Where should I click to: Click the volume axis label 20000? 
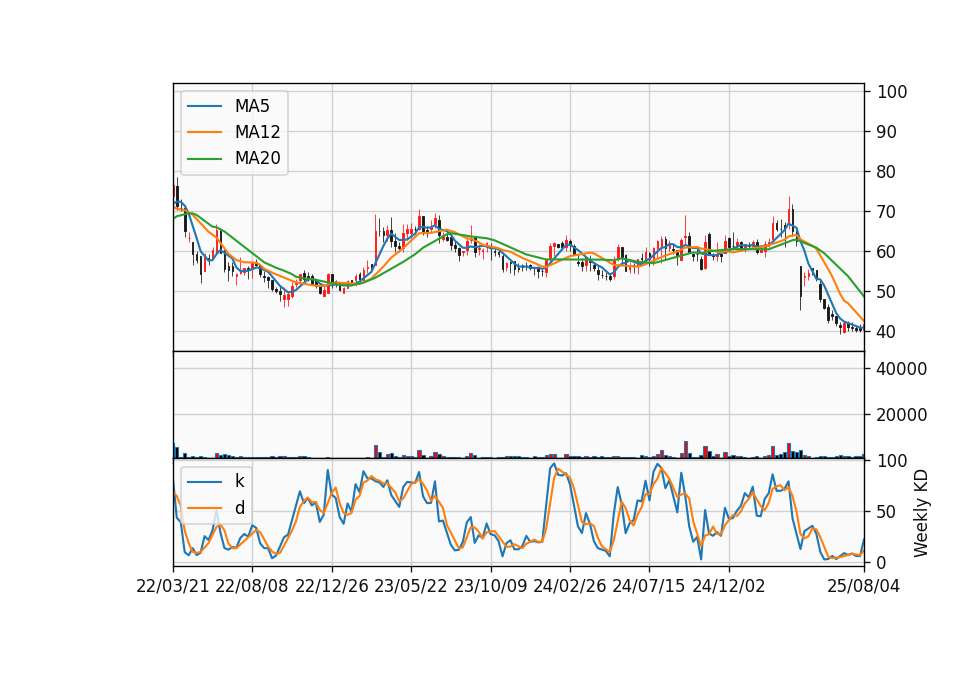(902, 415)
